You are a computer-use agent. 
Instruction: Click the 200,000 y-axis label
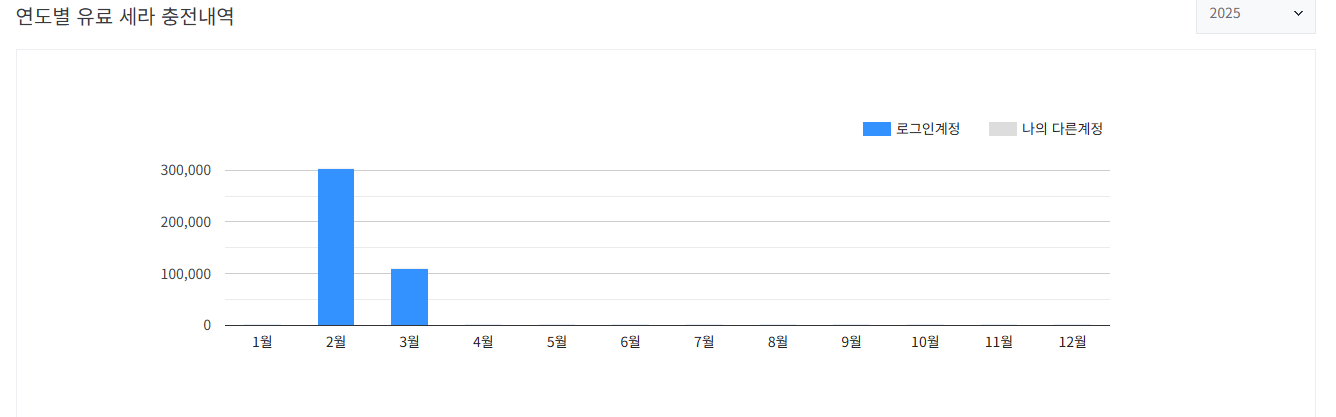[185, 222]
